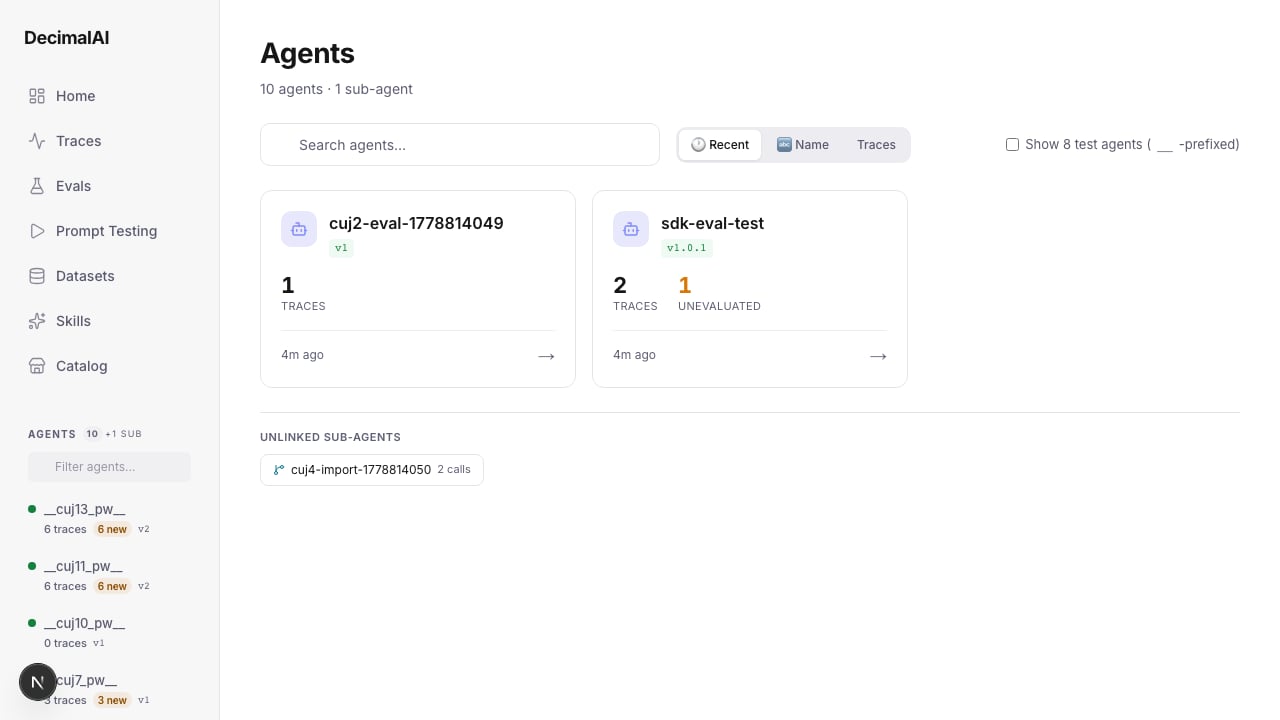Click DecimalAI brand logo text
This screenshot has height=720, width=1280.
(67, 38)
